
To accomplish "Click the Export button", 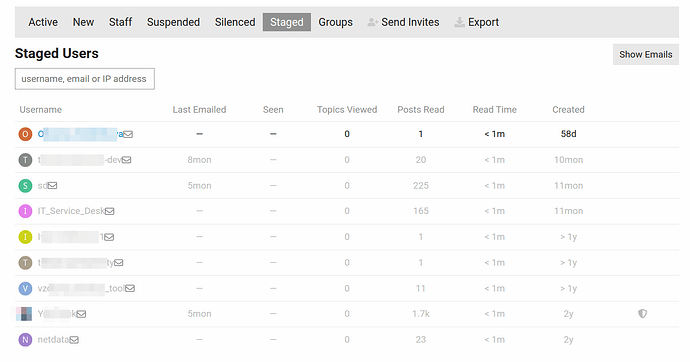I will pyautogui.click(x=477, y=22).
